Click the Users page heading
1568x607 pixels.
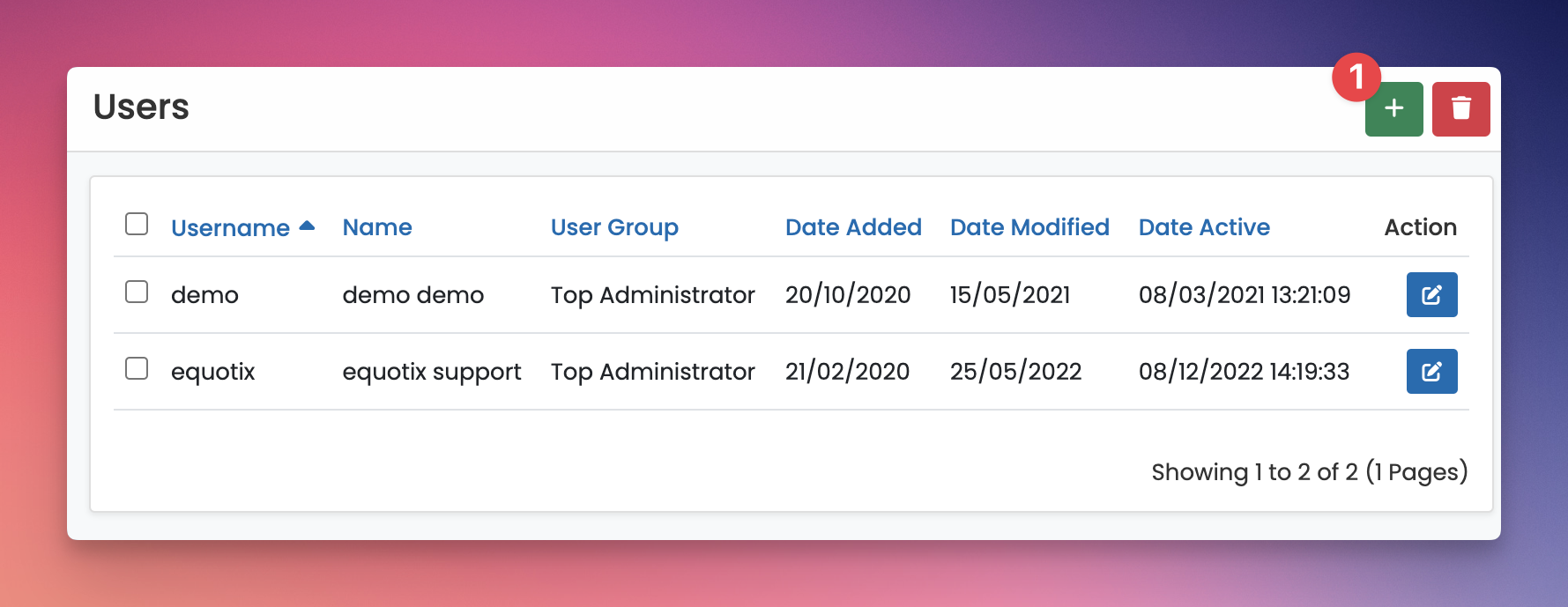pos(141,107)
